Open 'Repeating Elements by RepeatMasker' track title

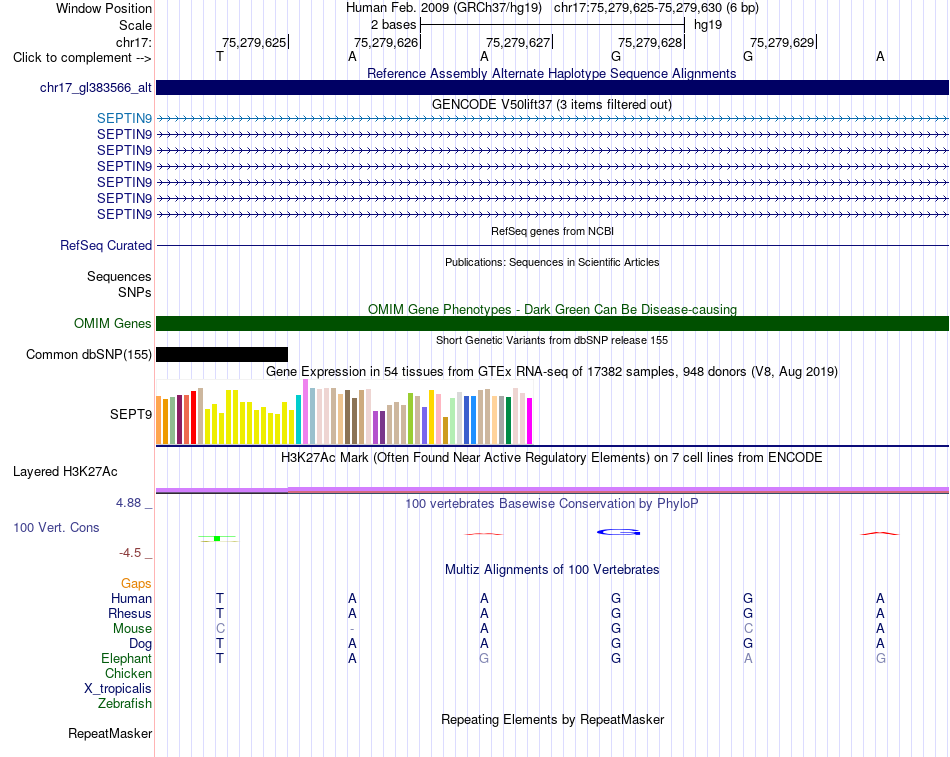(552, 719)
